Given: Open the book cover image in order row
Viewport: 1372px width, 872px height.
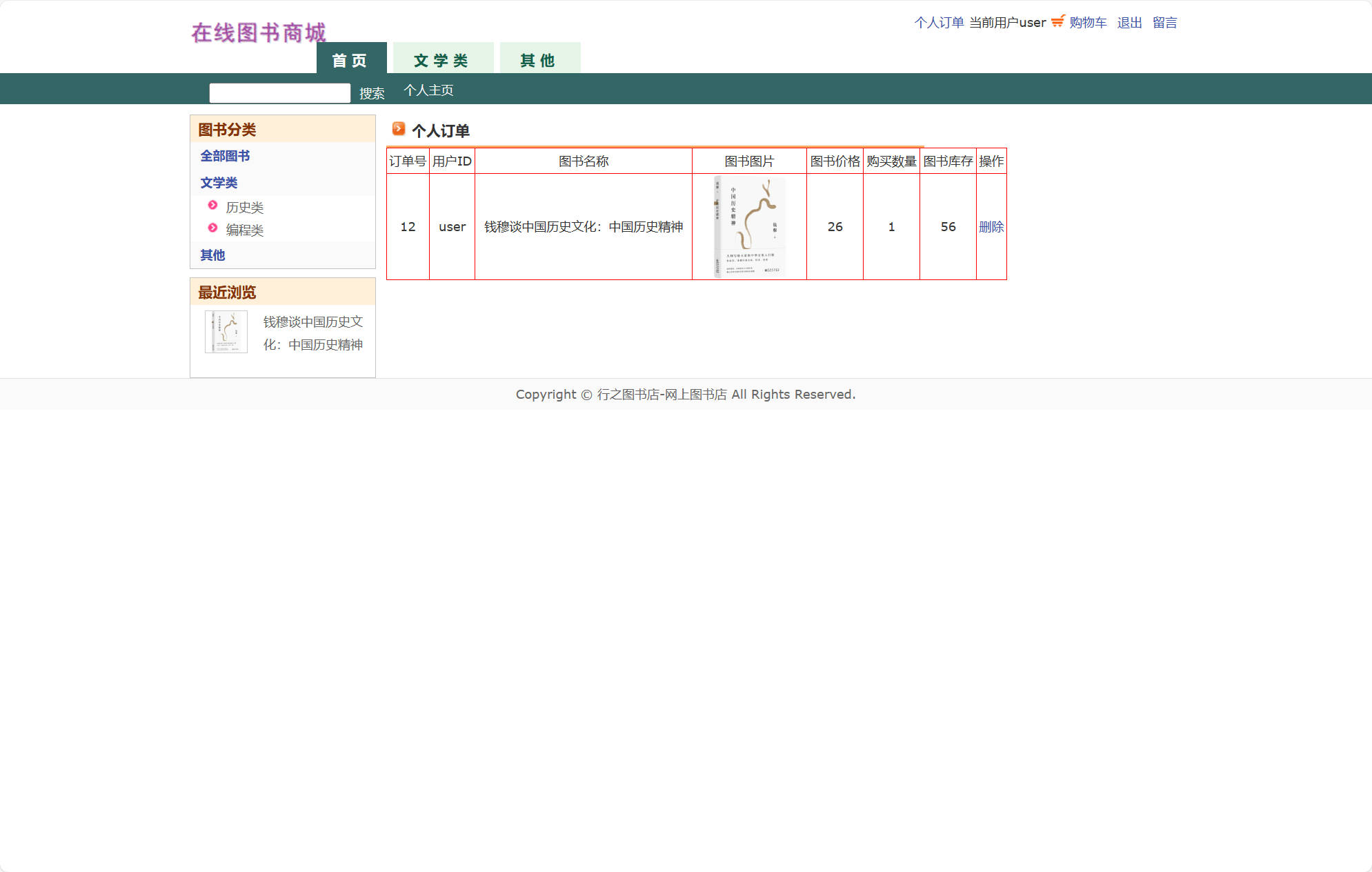Looking at the screenshot, I should coord(748,226).
